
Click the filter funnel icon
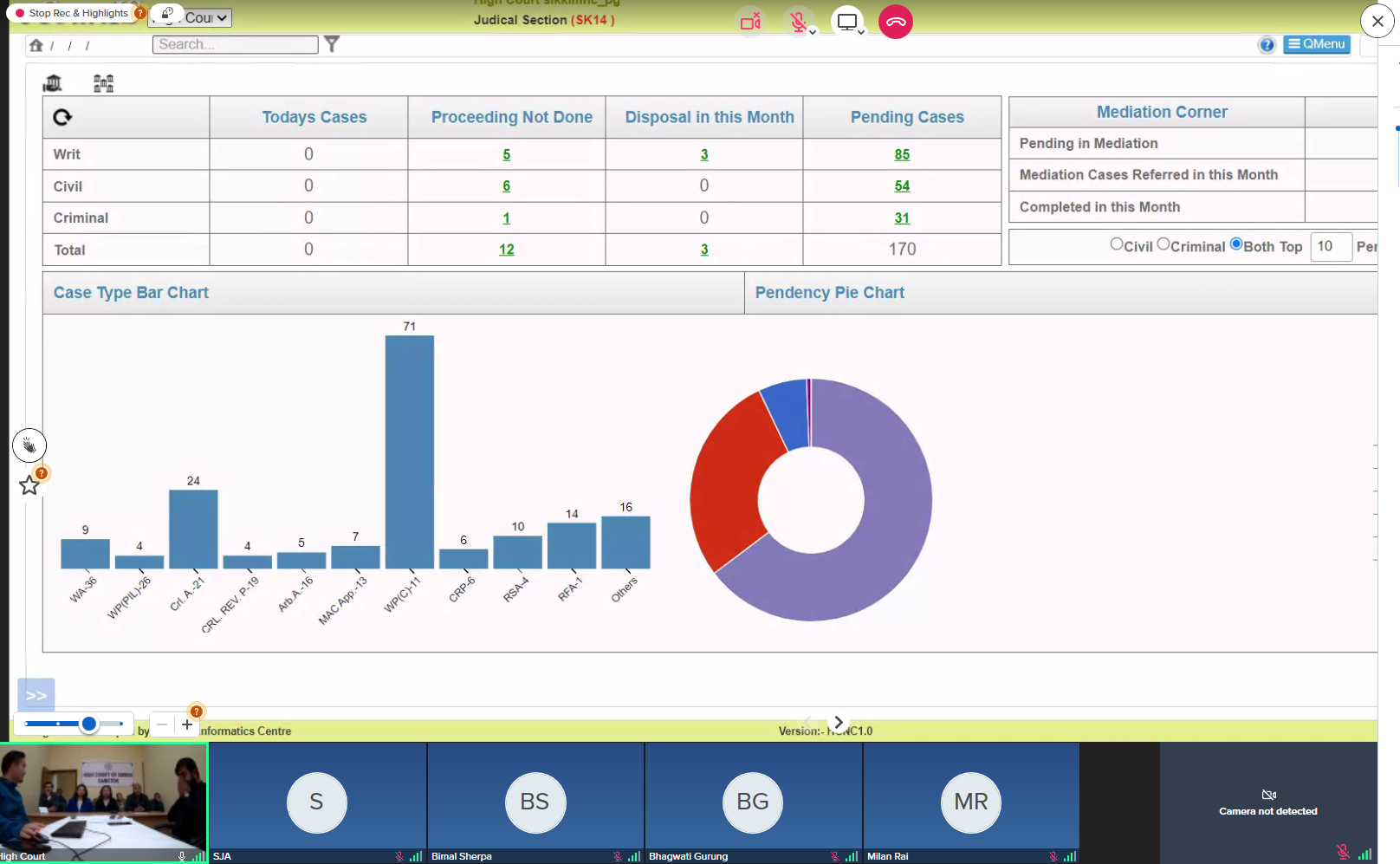332,44
